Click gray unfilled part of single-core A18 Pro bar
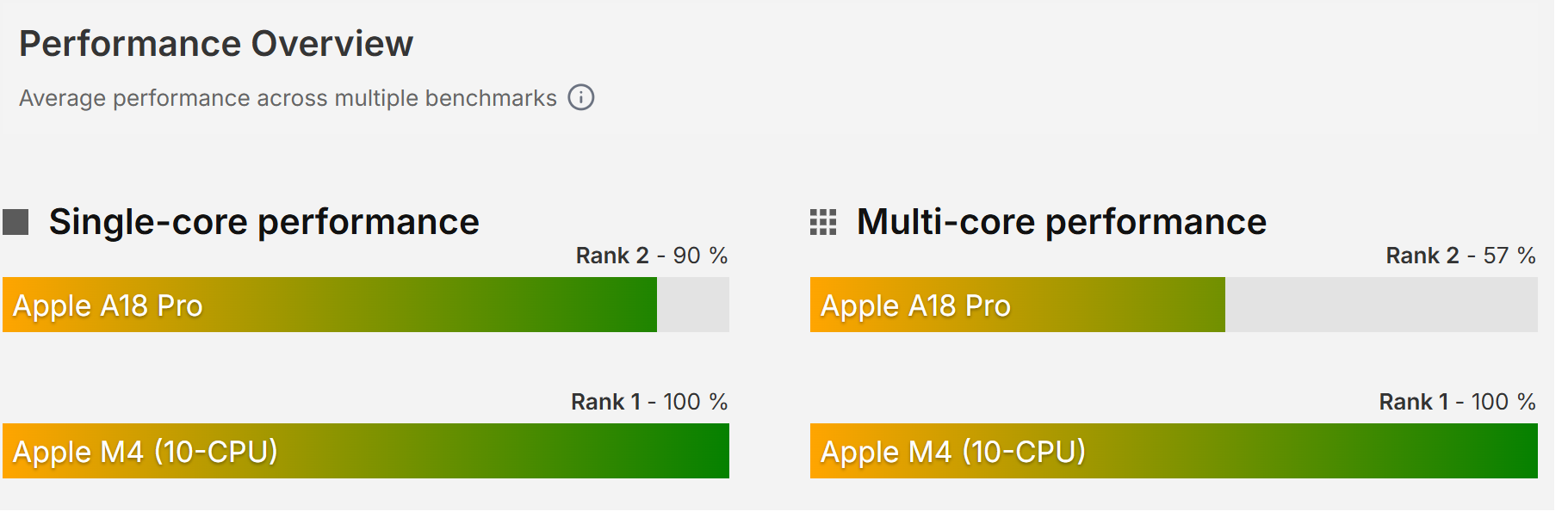This screenshot has height=524, width=1568. [x=693, y=305]
